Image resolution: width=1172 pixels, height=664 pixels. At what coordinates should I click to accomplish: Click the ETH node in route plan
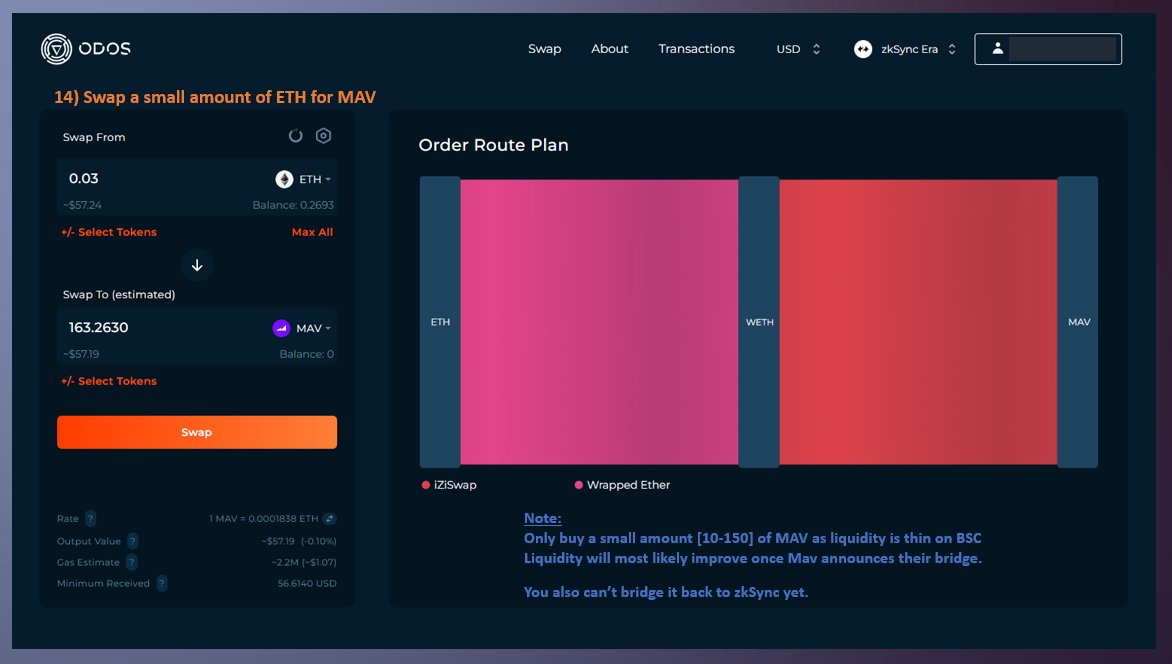[x=440, y=322]
